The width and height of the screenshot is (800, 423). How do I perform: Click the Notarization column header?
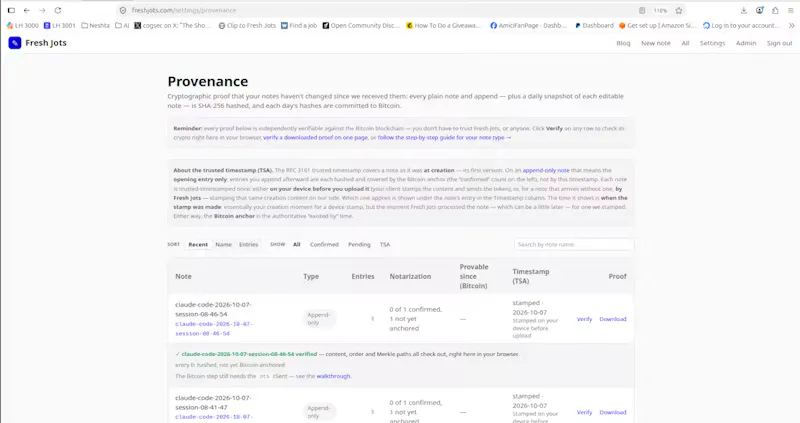point(410,277)
